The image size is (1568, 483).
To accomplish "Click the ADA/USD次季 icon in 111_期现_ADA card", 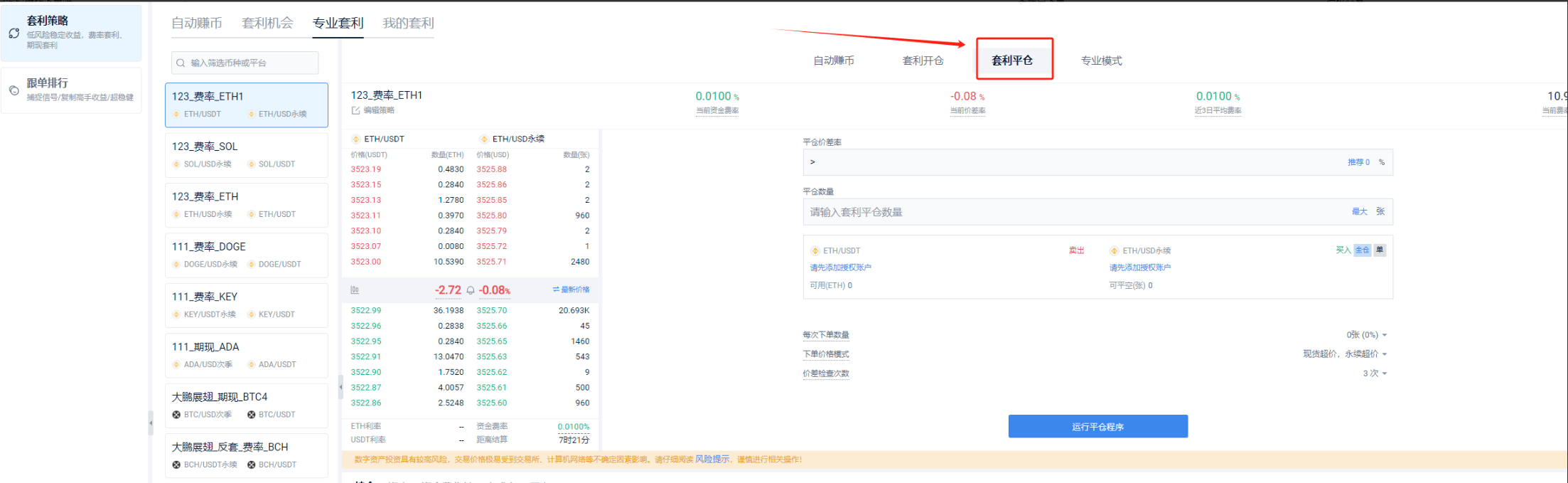I will [x=176, y=364].
